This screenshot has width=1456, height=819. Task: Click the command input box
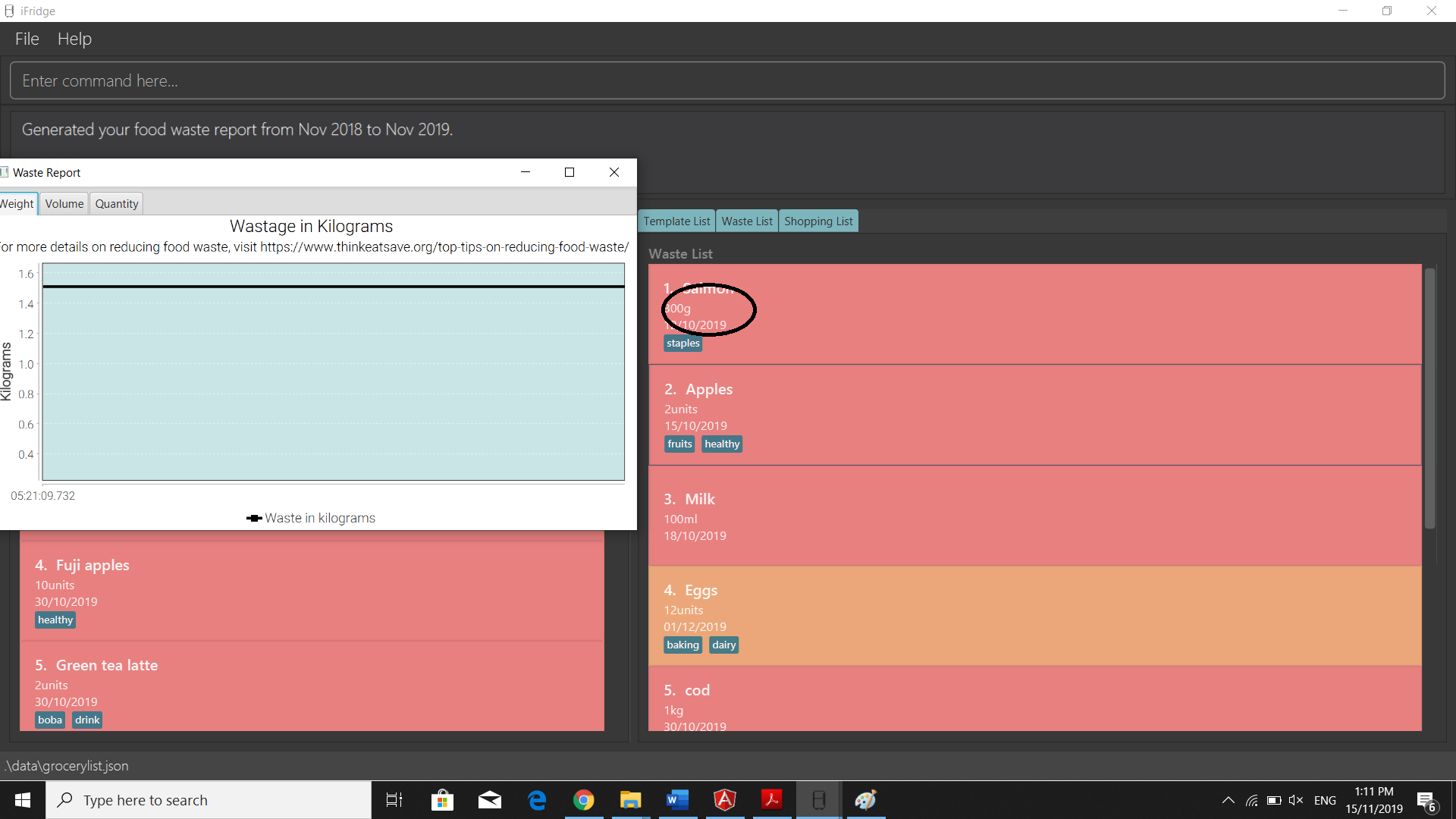[x=726, y=81]
